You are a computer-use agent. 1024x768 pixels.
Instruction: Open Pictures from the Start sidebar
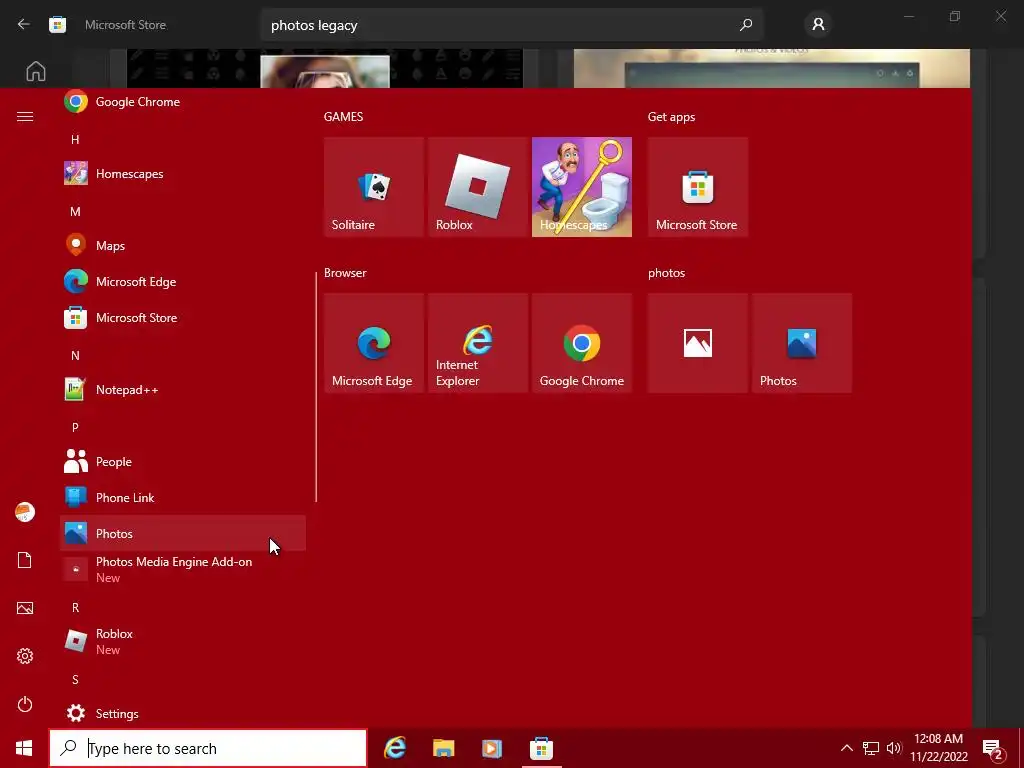pos(25,608)
